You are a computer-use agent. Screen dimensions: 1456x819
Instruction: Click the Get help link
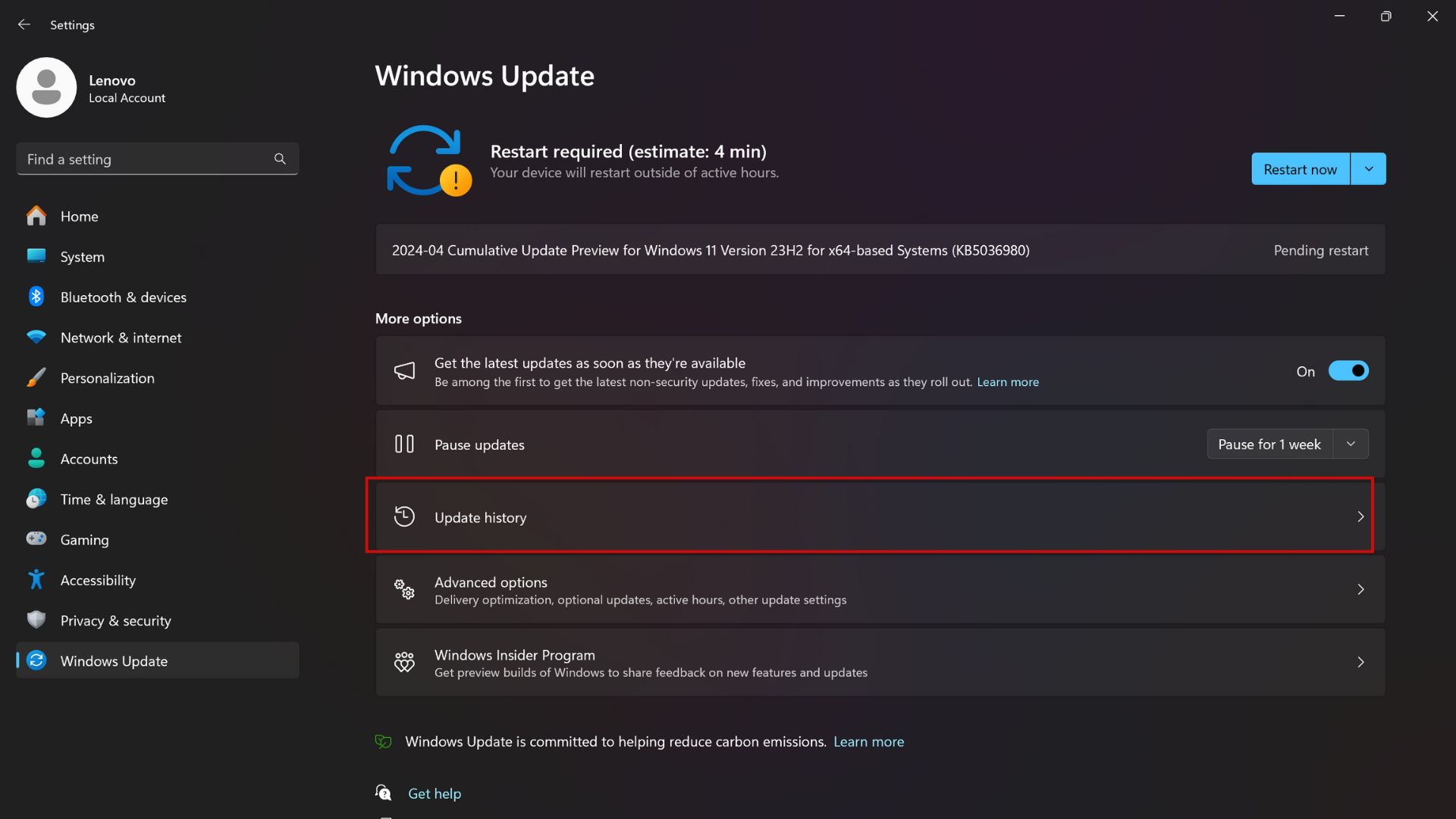[435, 793]
